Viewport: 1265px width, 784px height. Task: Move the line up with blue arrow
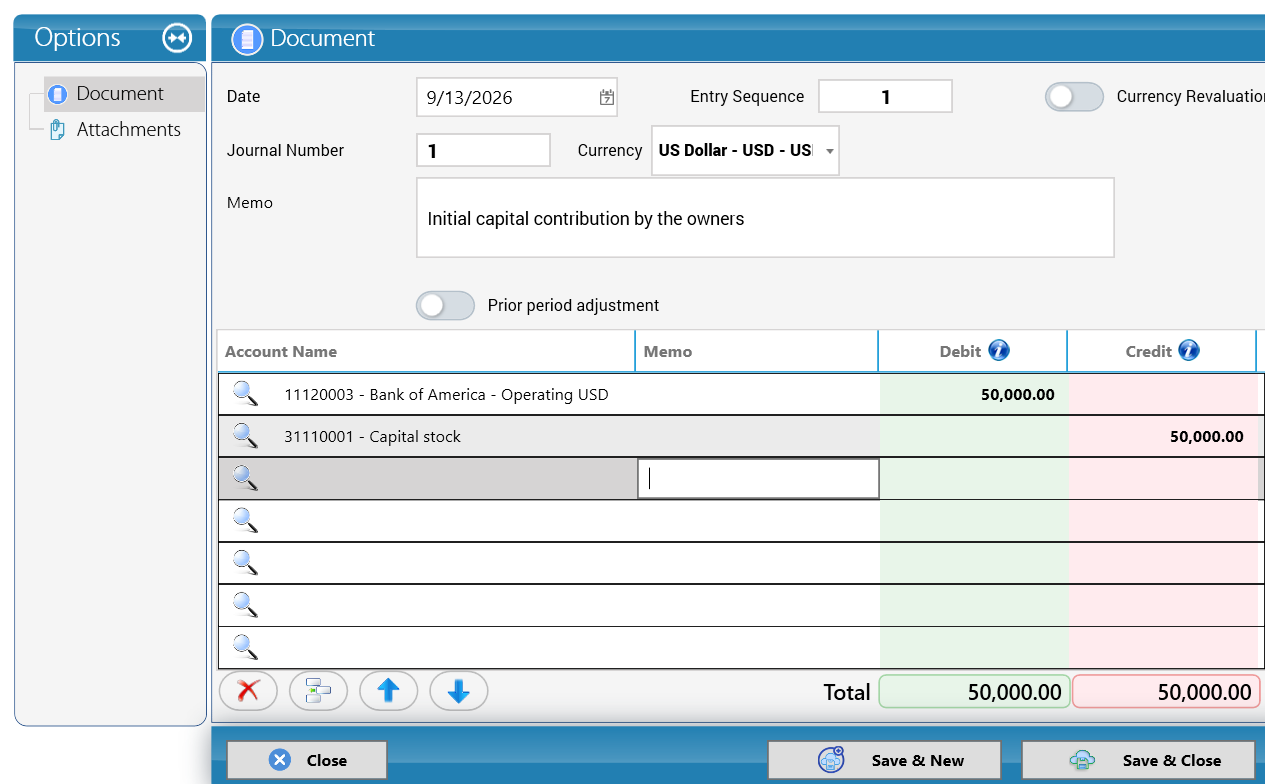coord(388,691)
